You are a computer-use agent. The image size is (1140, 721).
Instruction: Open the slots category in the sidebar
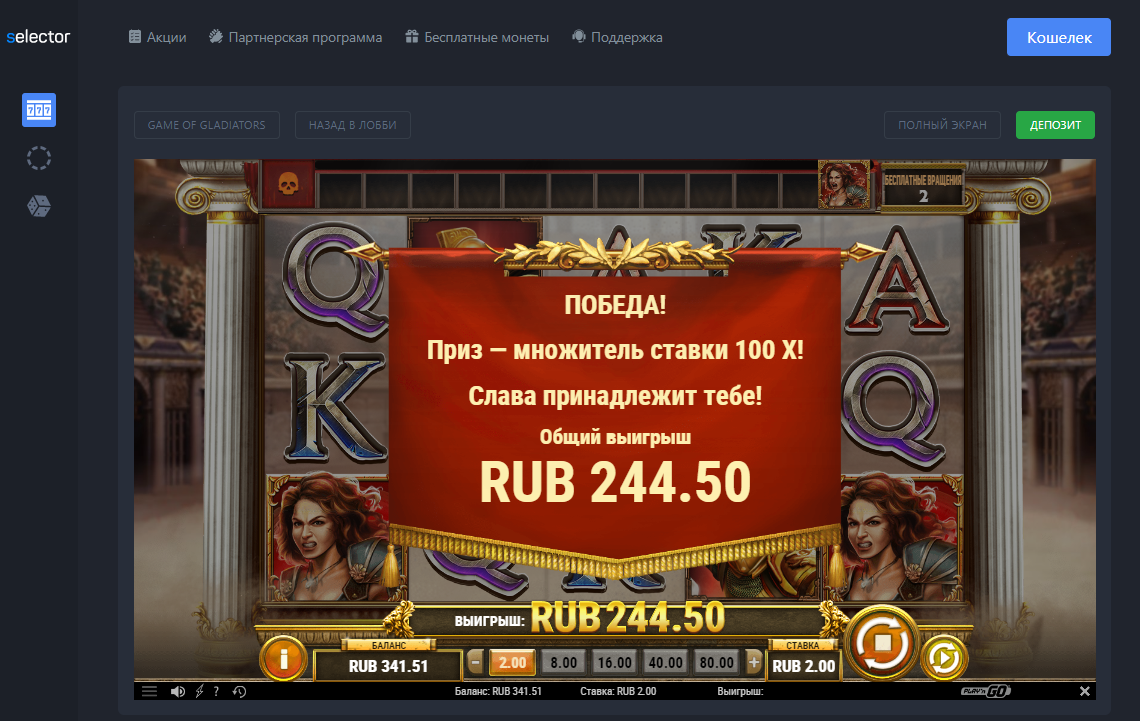[39, 110]
